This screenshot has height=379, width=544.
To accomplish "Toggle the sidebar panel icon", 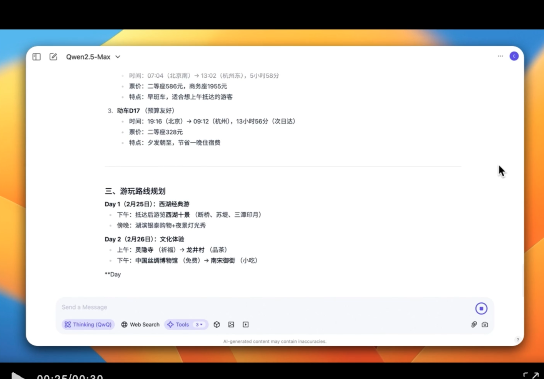I will point(36,57).
